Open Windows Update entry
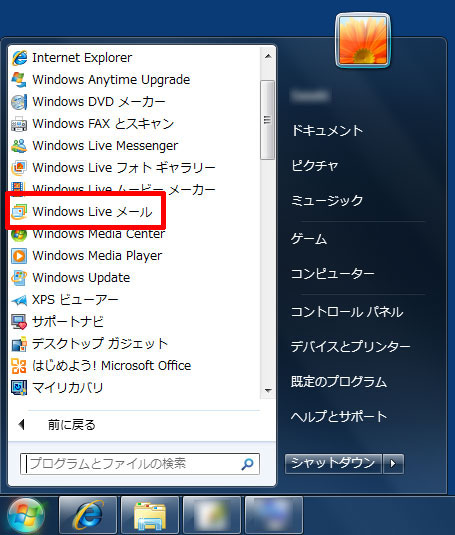This screenshot has width=455, height=535. (x=81, y=278)
